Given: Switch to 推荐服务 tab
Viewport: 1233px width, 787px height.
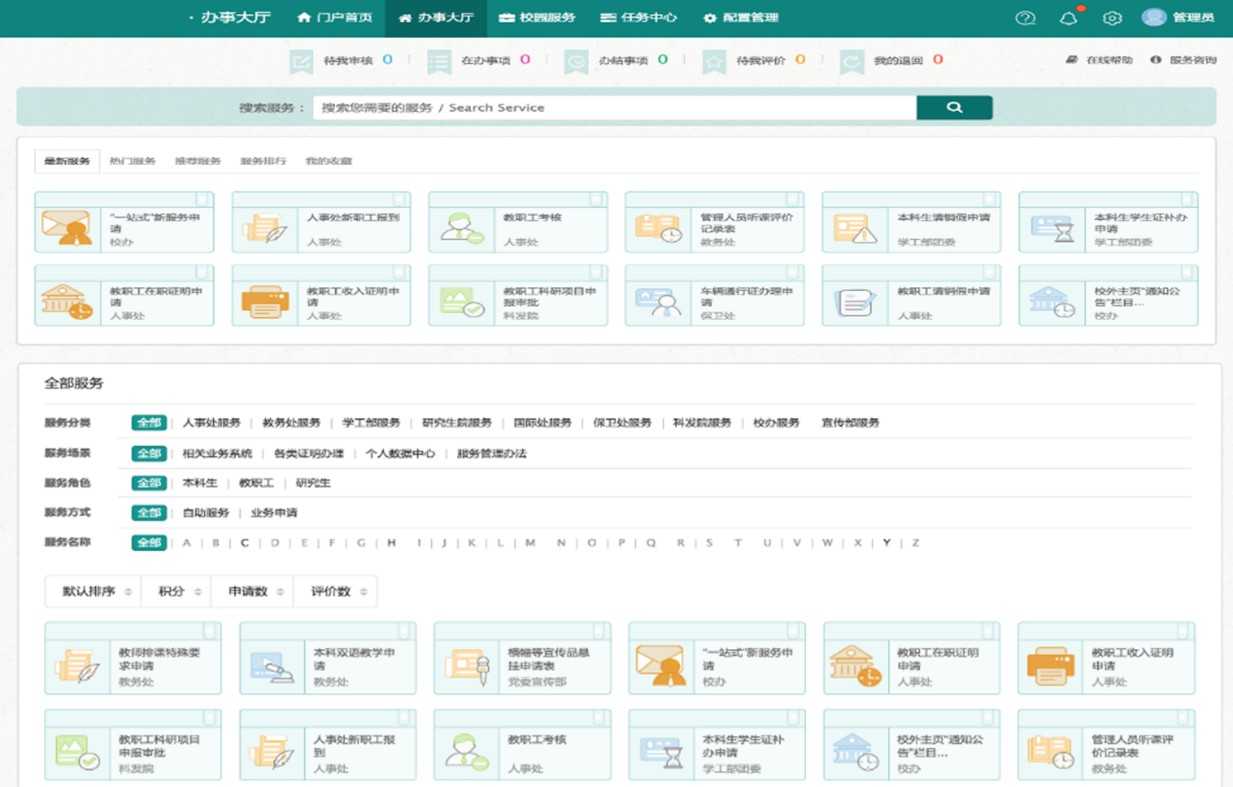Looking at the screenshot, I should click(x=197, y=161).
